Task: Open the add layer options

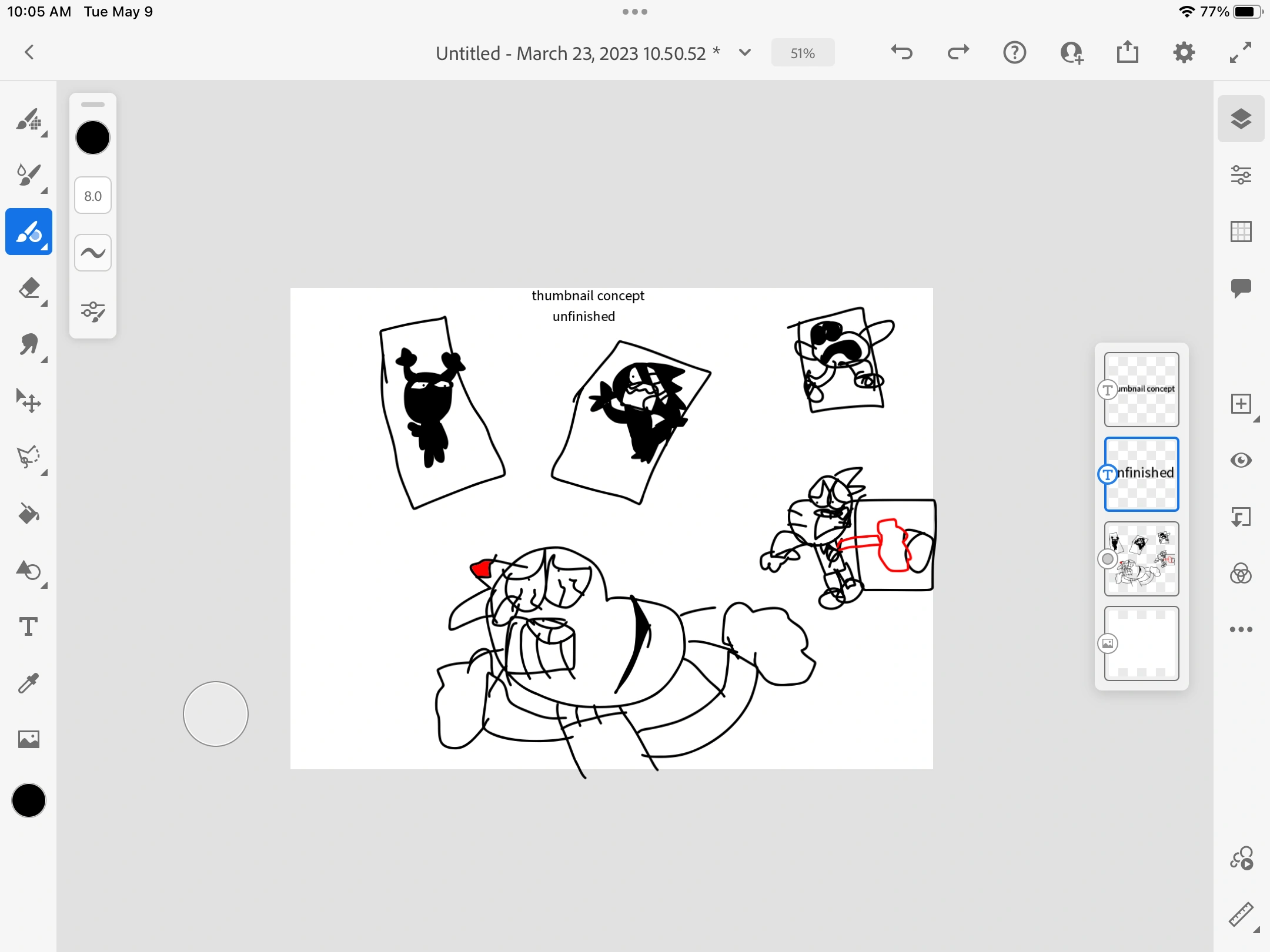Action: pyautogui.click(x=1241, y=404)
